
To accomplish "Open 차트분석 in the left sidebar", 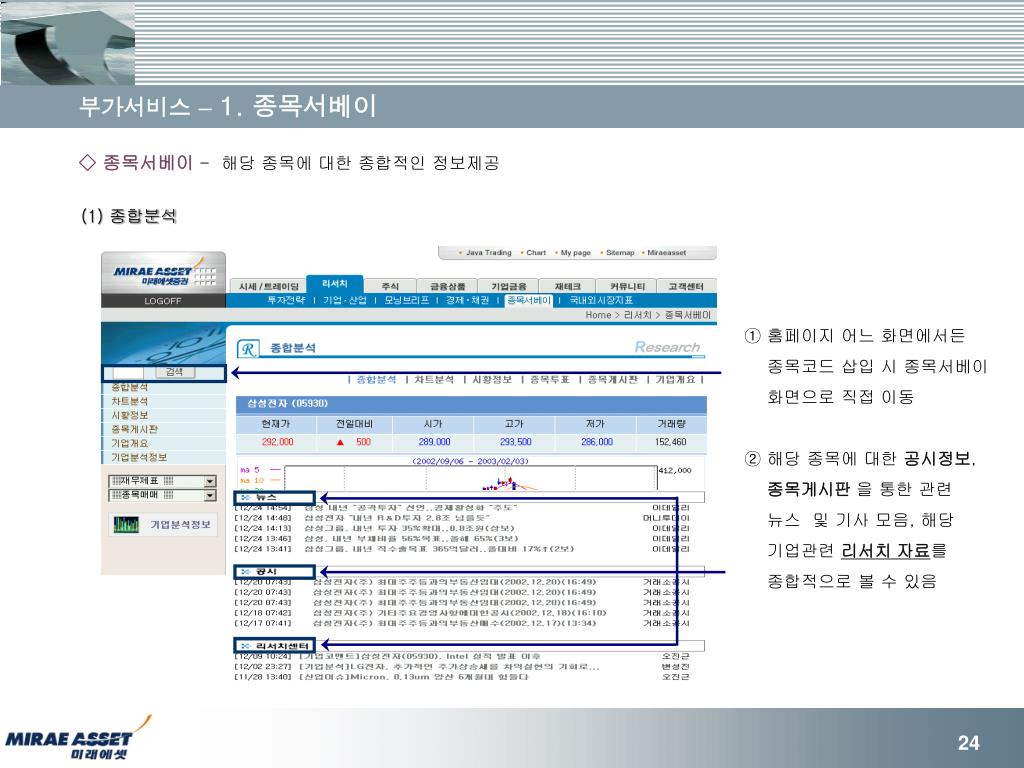I will 129,401.
